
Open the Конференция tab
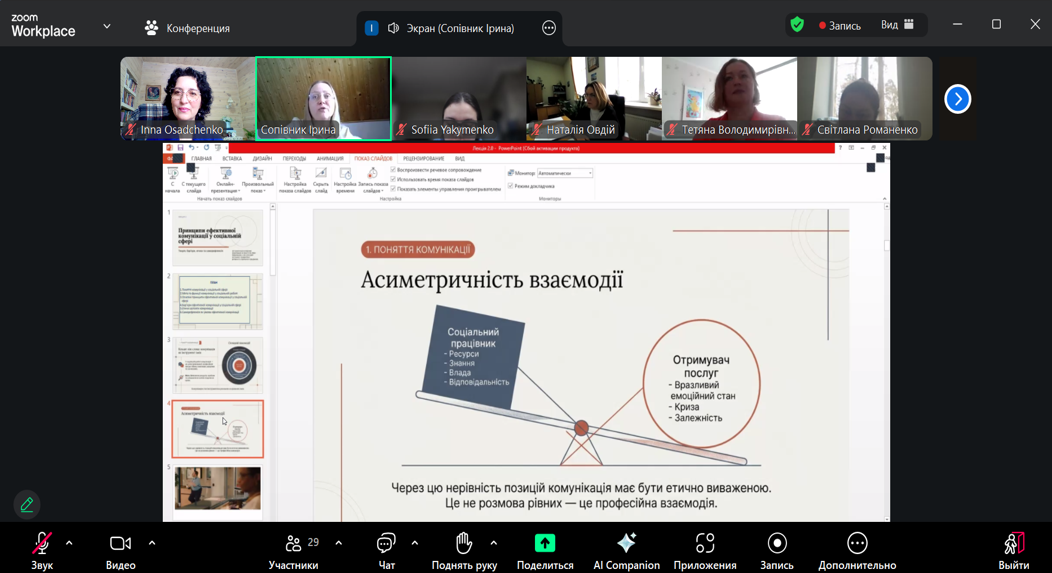[187, 28]
